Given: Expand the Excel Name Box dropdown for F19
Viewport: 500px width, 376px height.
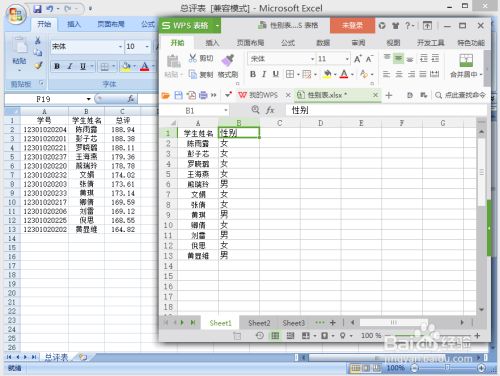Looking at the screenshot, I should pyautogui.click(x=88, y=99).
